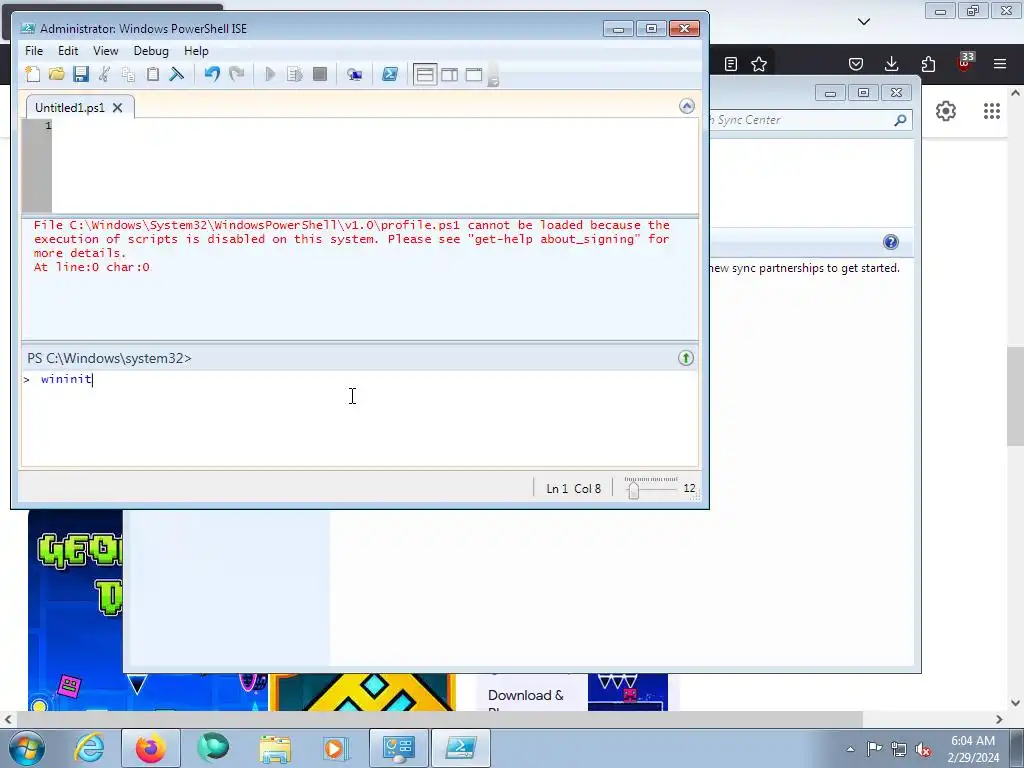The image size is (1024, 768).
Task: Open New Remote PowerShell Tab icon
Action: click(x=355, y=74)
